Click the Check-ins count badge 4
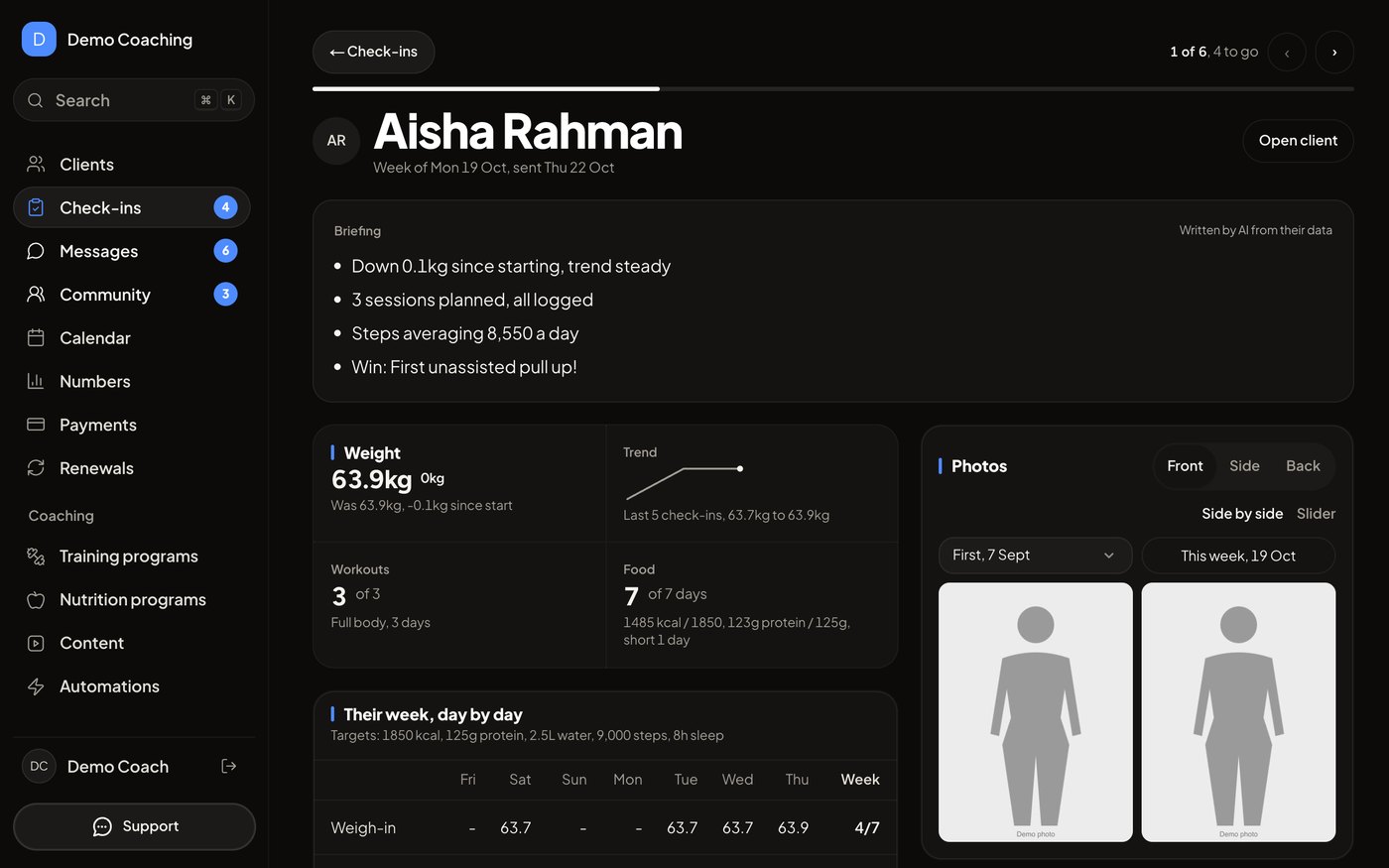 click(x=225, y=207)
